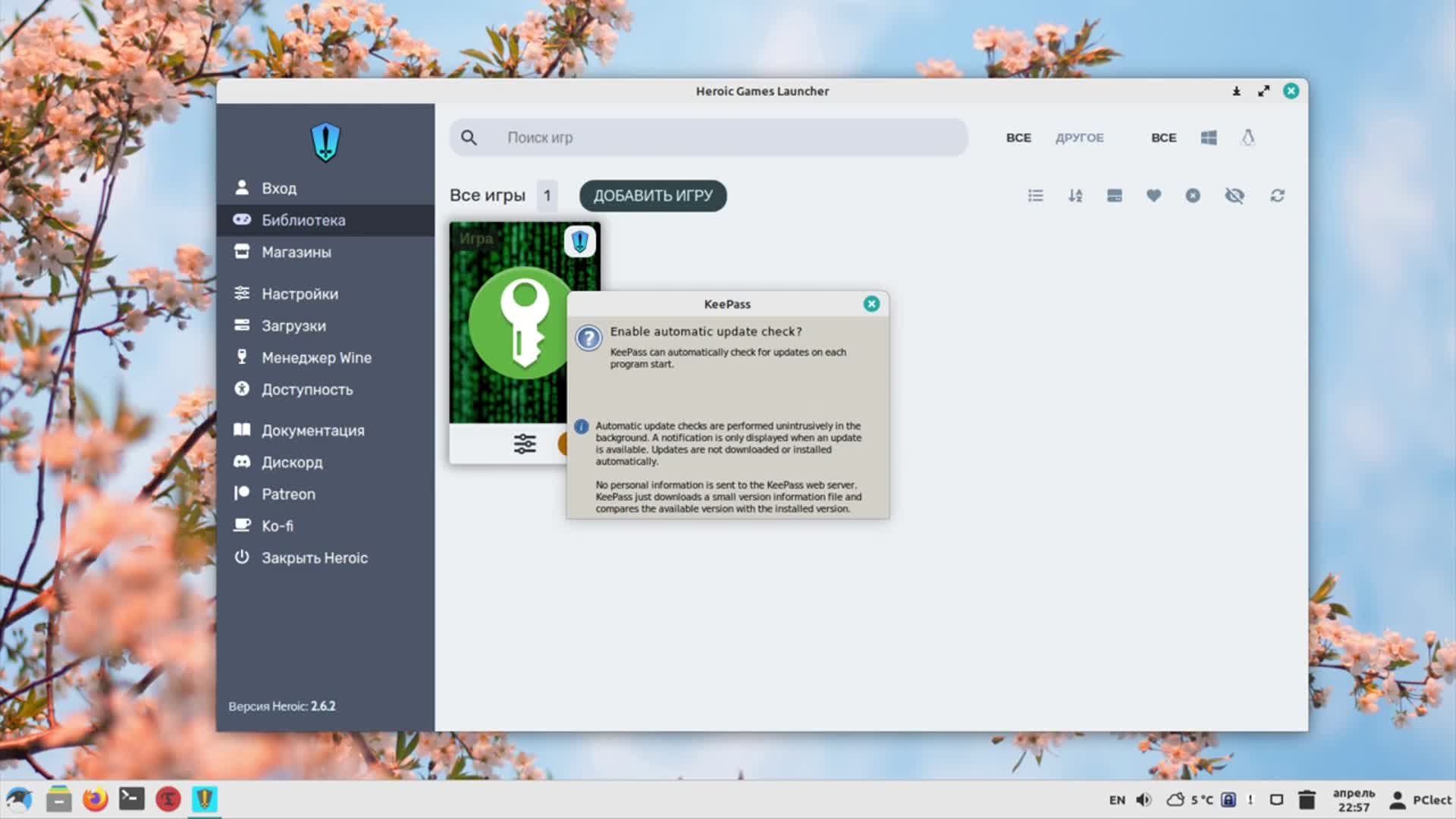
Task: Open the system start menu in the taskbar
Action: (x=20, y=799)
